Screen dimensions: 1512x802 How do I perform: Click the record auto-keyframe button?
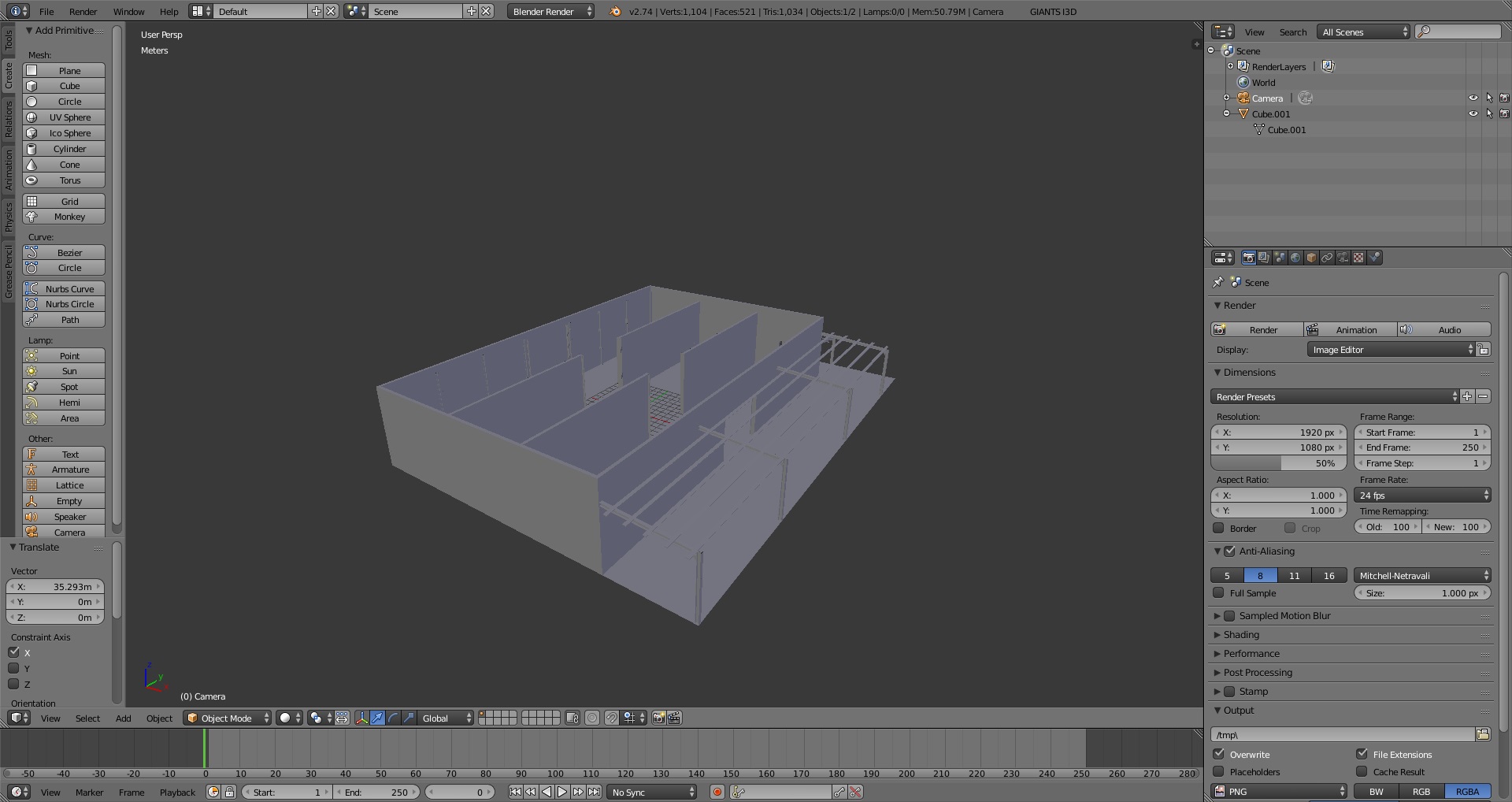tap(717, 792)
